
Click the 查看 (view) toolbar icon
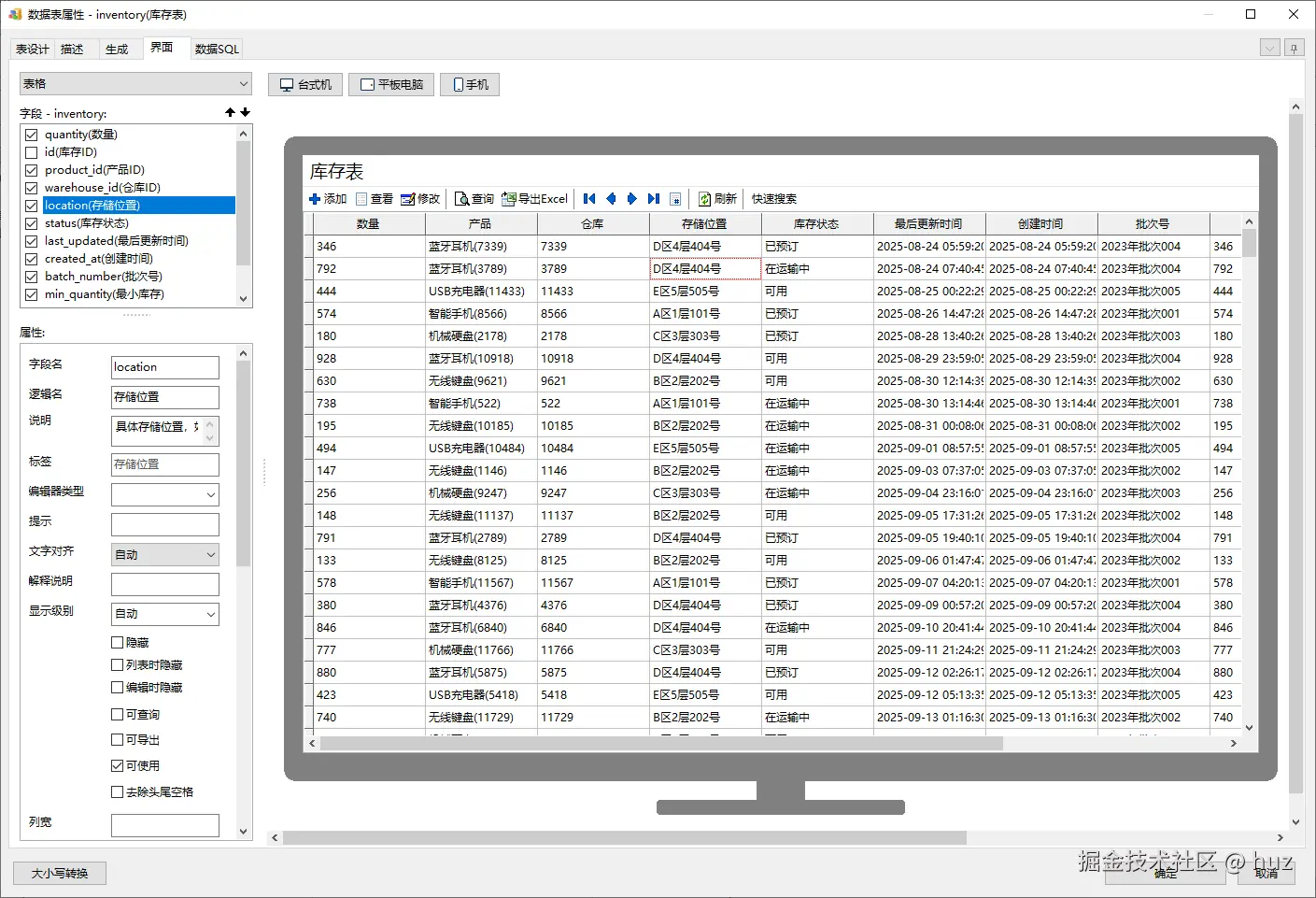(361, 199)
